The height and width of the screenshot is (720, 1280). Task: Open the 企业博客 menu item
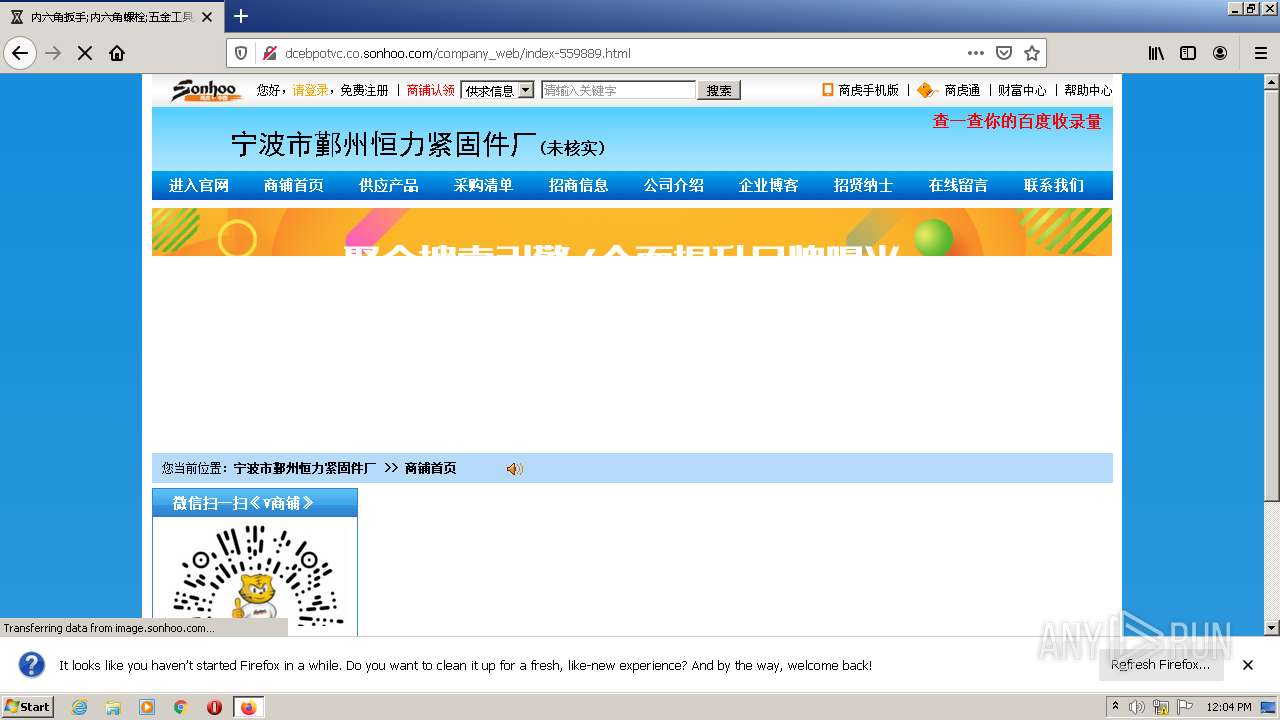pyautogui.click(x=769, y=185)
